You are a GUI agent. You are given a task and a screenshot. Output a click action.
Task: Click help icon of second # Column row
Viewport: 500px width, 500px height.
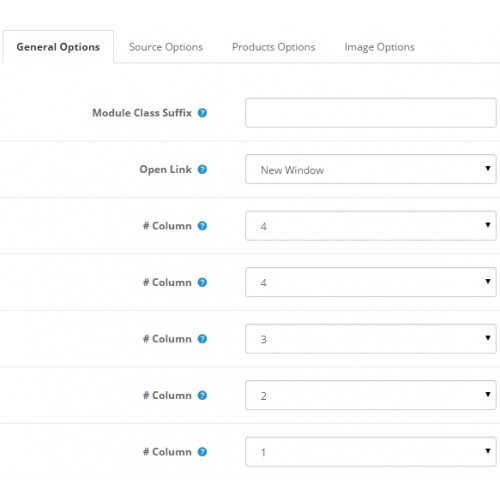[x=202, y=282]
